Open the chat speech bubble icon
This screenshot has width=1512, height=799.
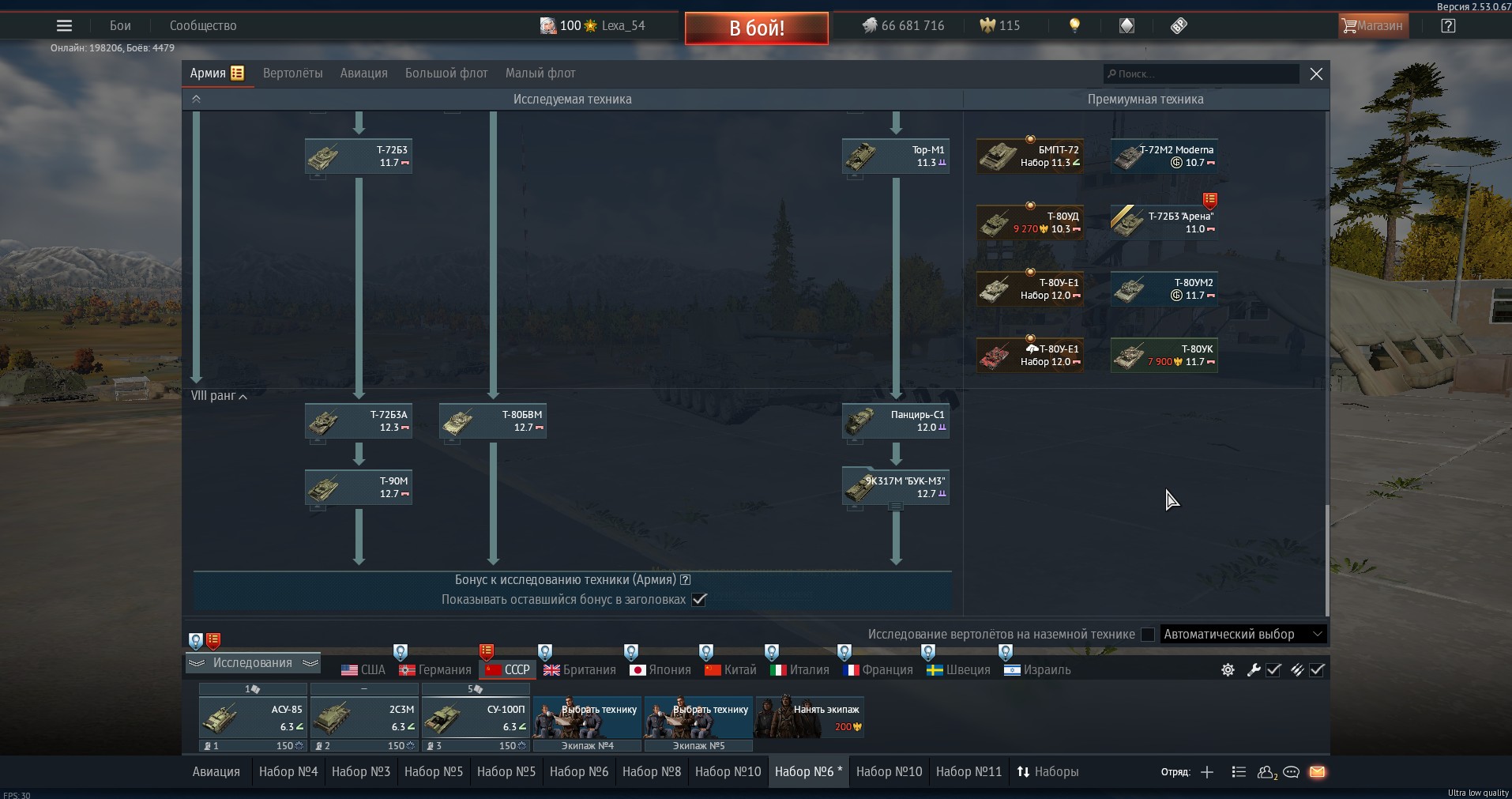pyautogui.click(x=1292, y=772)
